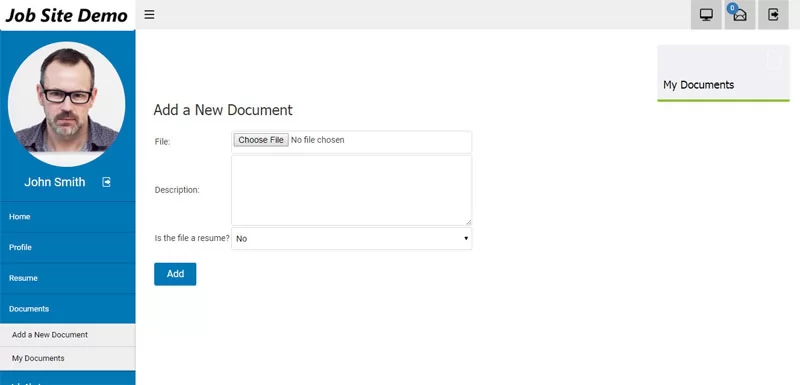
Task: Open the messages envelope icon
Action: (740, 15)
